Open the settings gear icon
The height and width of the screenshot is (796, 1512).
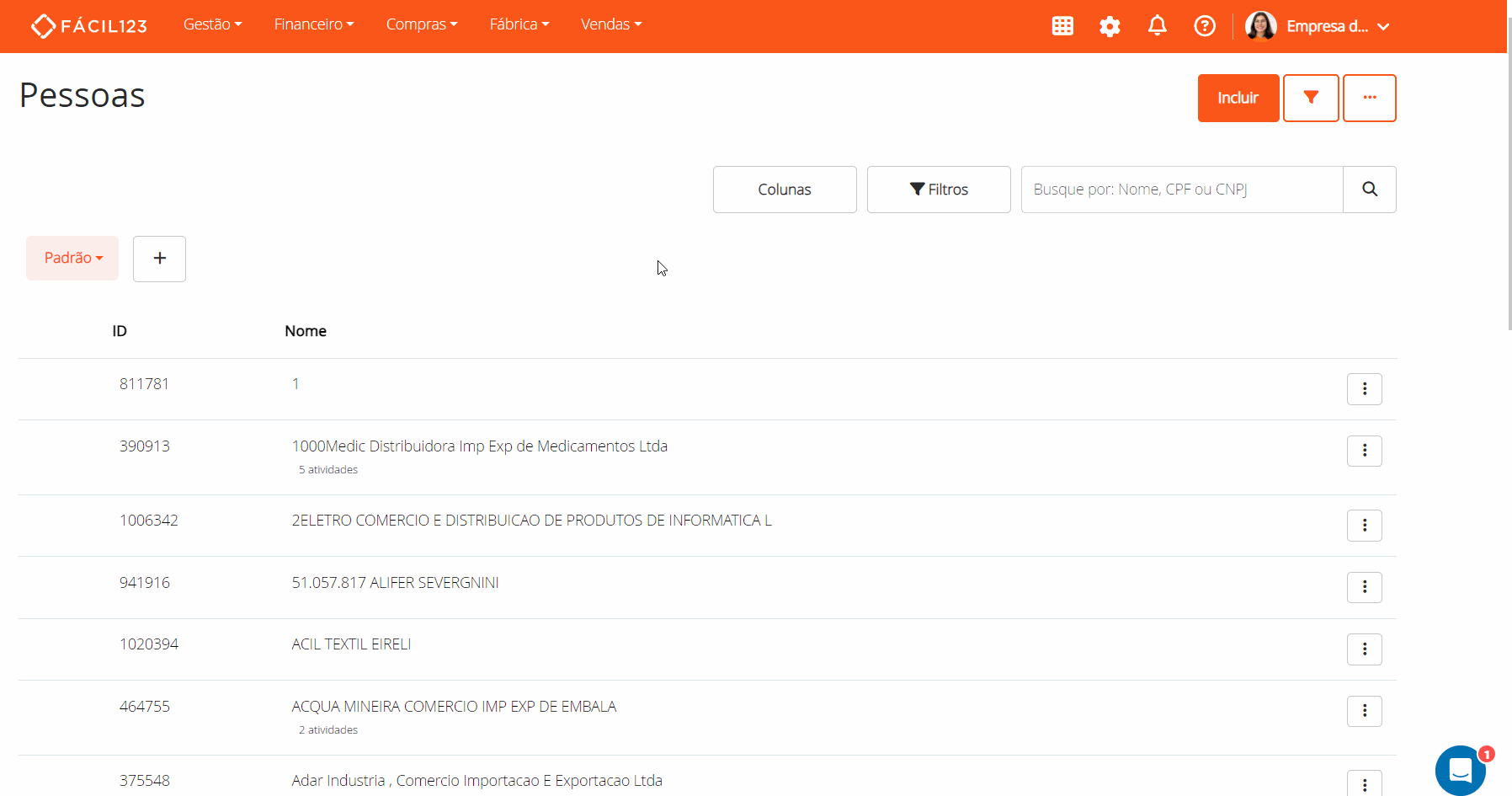coord(1110,26)
